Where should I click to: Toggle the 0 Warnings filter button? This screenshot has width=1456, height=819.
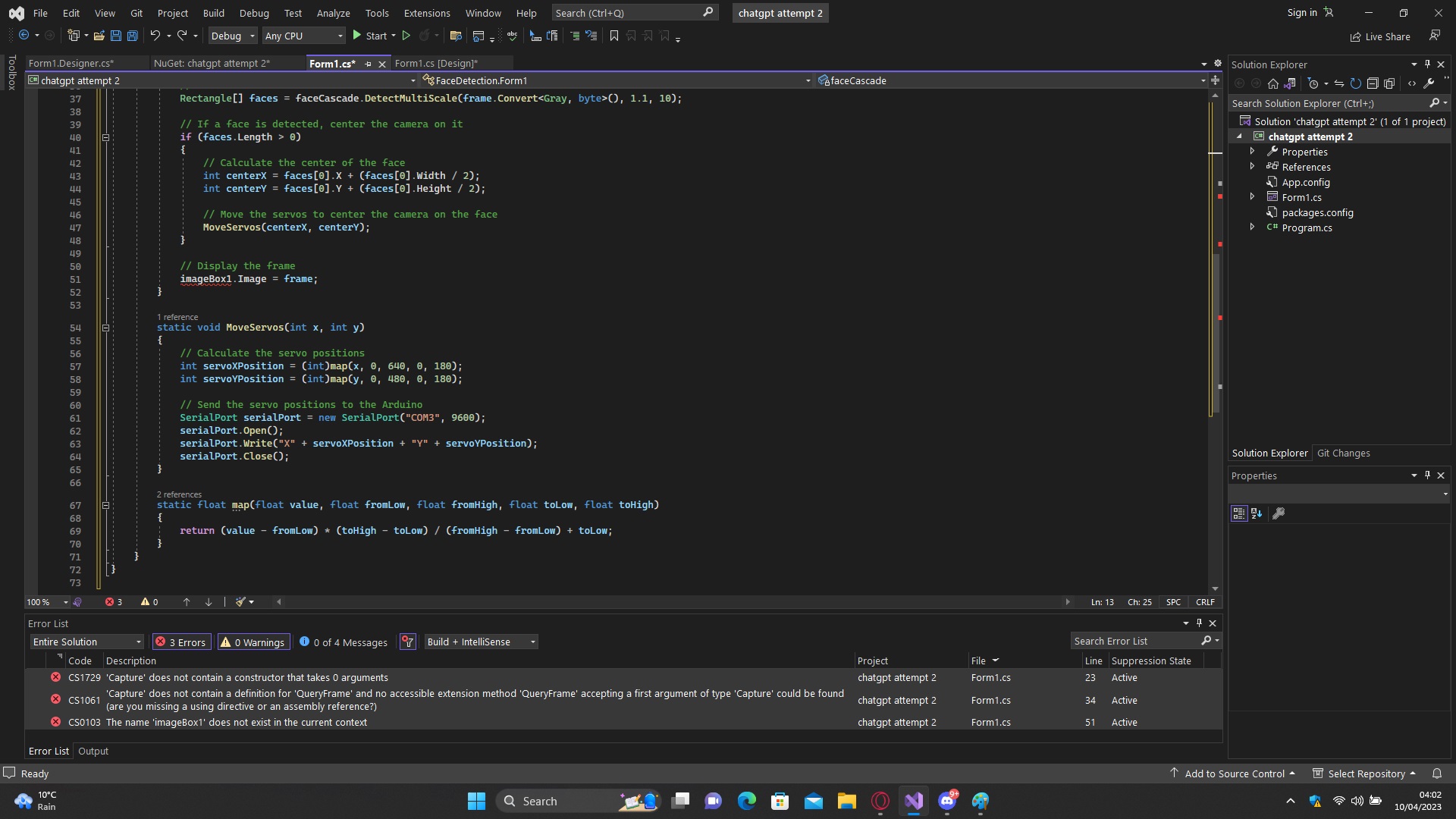253,642
